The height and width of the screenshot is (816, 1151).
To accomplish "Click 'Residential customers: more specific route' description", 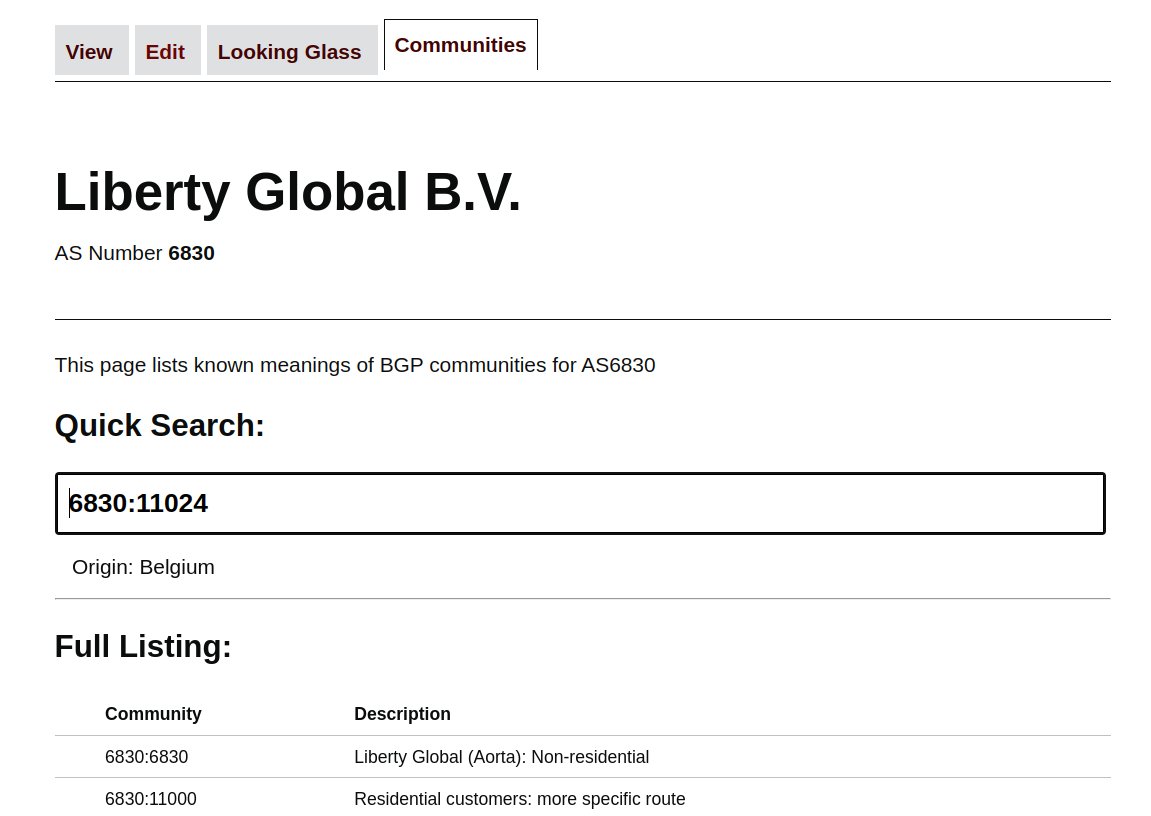I will (520, 798).
